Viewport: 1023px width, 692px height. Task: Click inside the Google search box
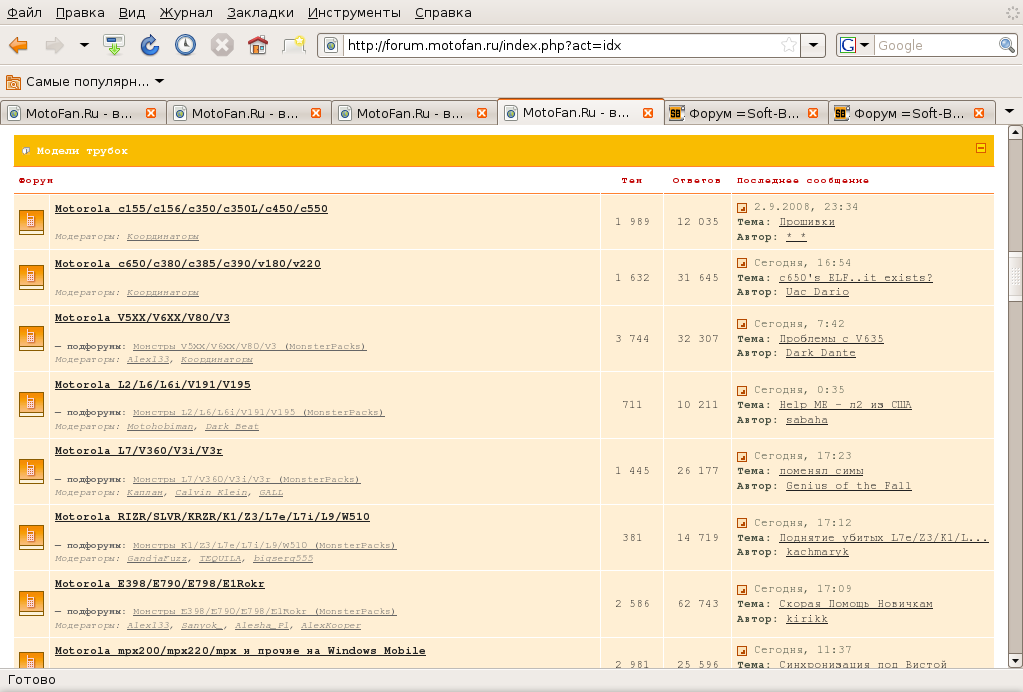[x=935, y=45]
